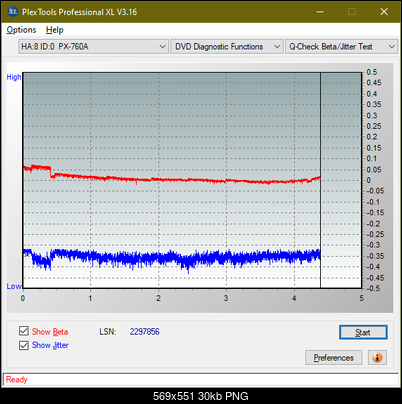Image resolution: width=402 pixels, height=404 pixels.
Task: Toggle the Show Beta checkbox
Action: click(24, 331)
